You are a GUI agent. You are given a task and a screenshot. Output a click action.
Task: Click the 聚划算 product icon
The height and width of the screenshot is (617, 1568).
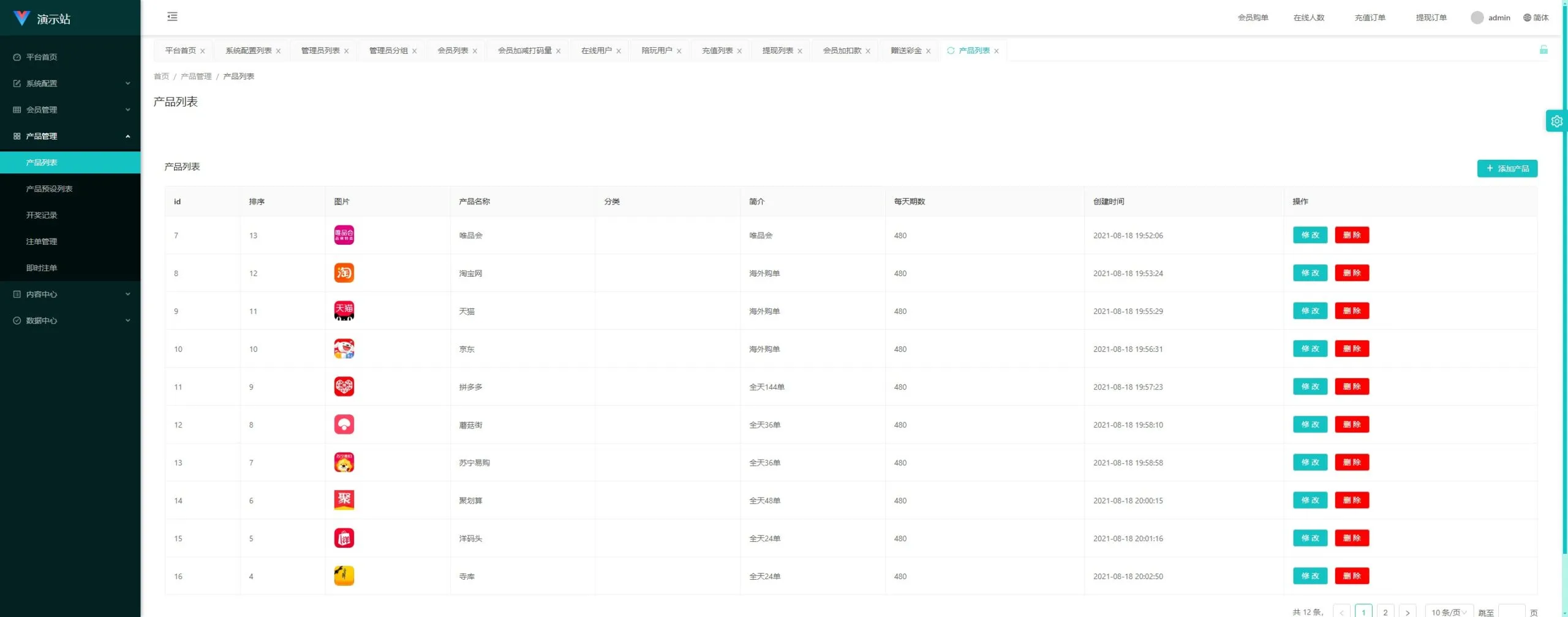[344, 501]
